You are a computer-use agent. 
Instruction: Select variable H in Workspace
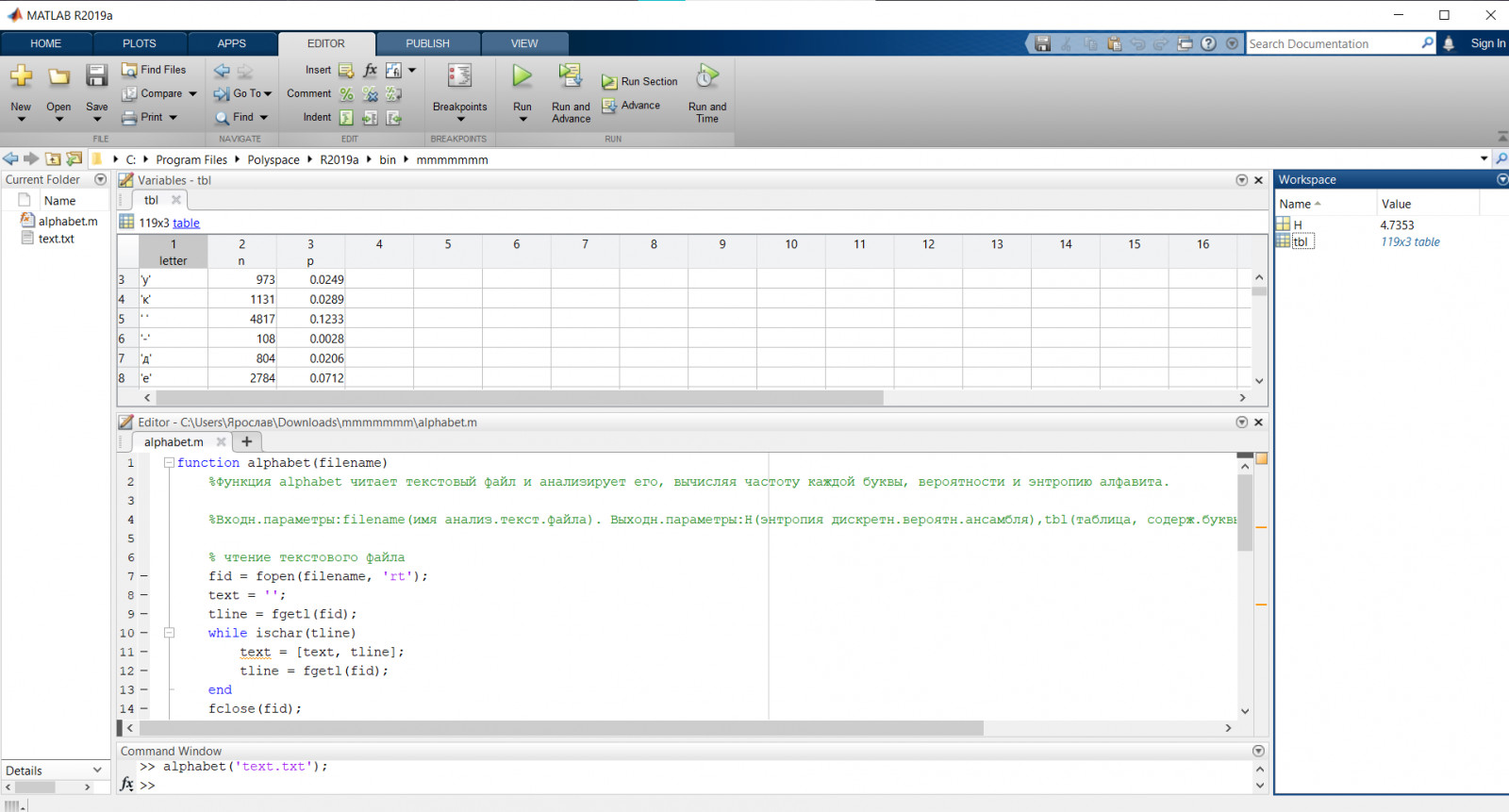click(1298, 224)
